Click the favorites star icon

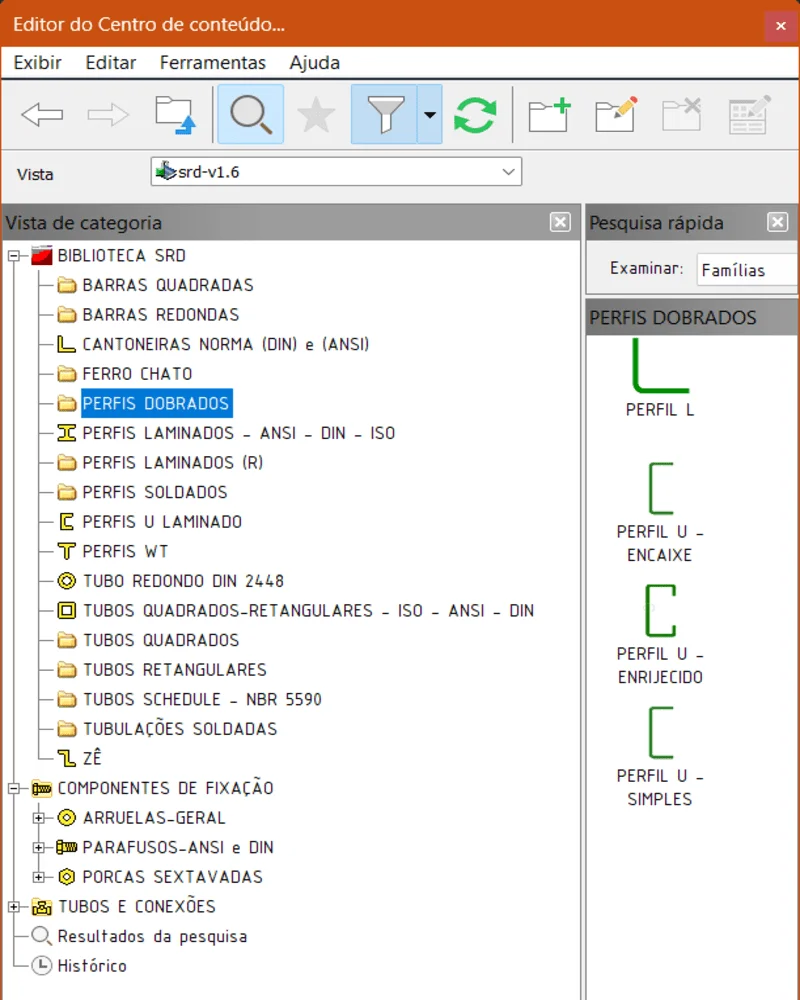(x=316, y=115)
